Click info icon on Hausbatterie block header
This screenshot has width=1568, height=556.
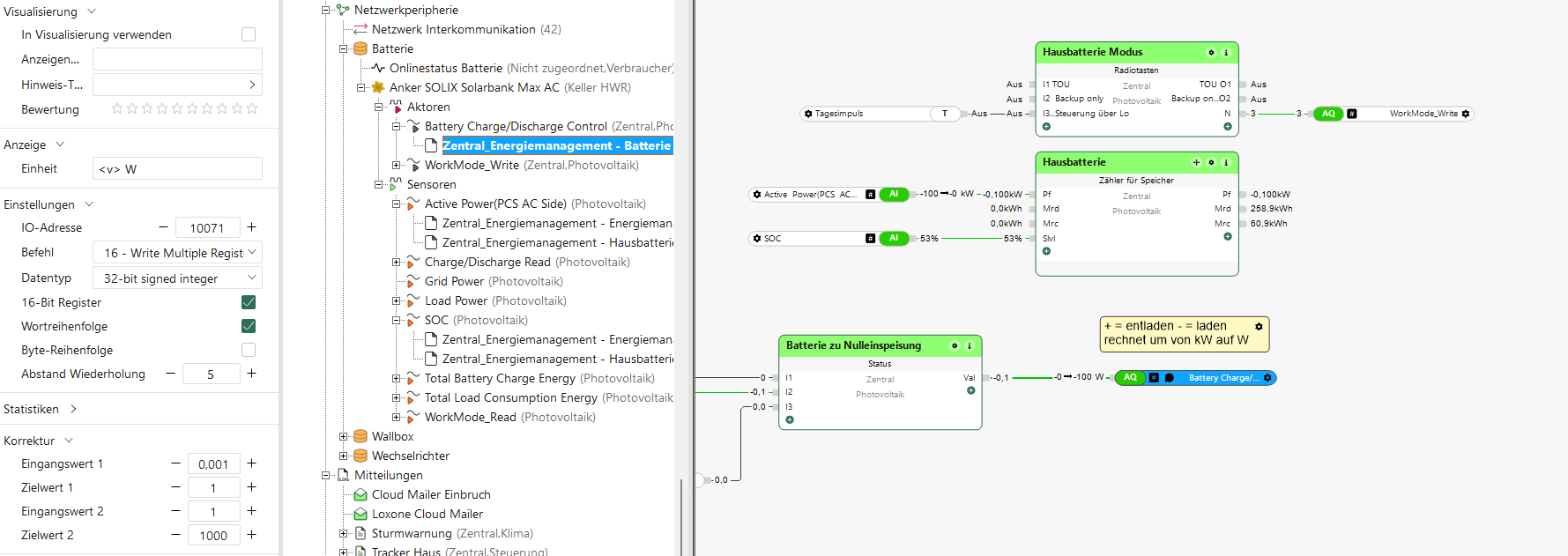click(1226, 163)
